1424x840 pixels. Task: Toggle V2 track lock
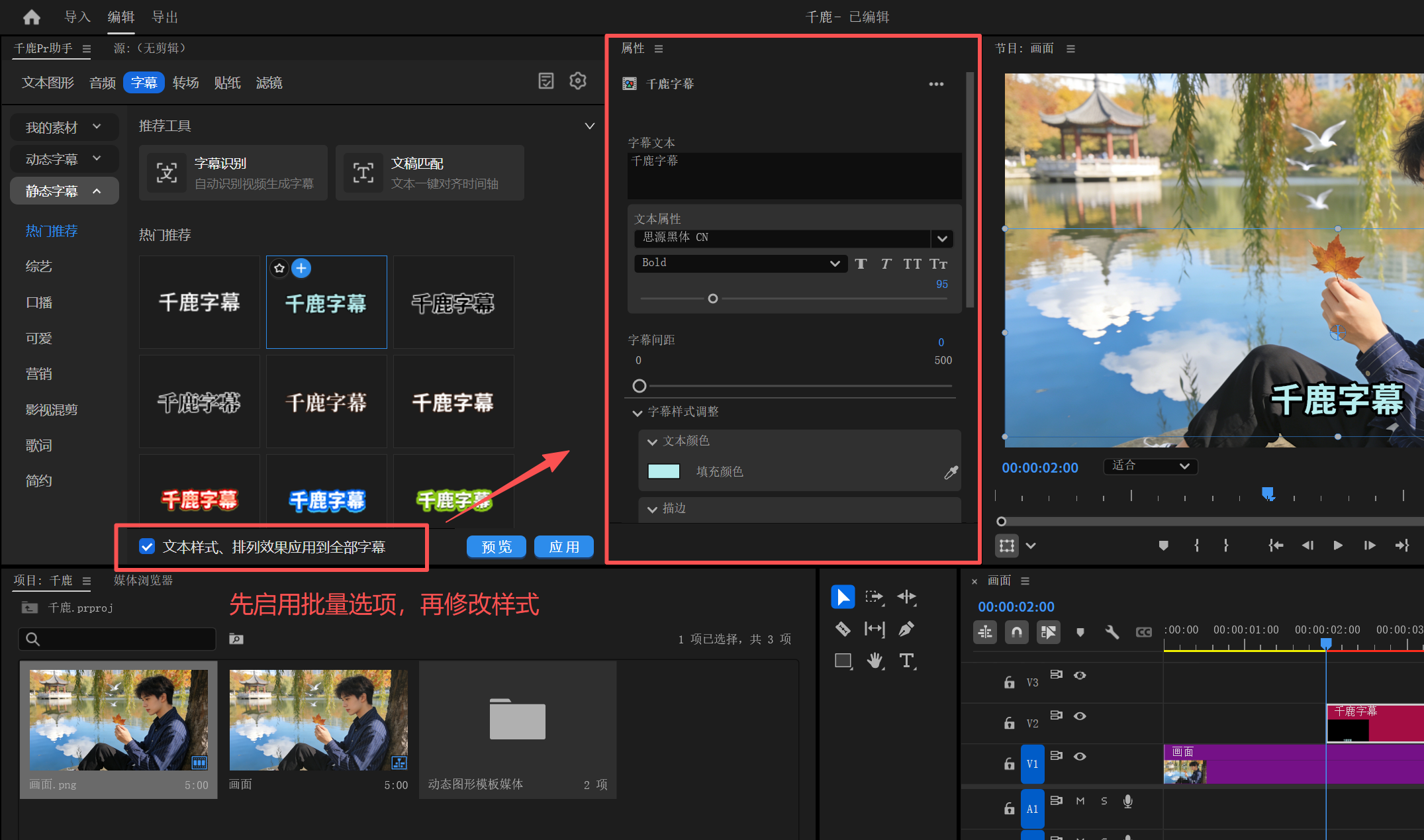click(x=1009, y=723)
